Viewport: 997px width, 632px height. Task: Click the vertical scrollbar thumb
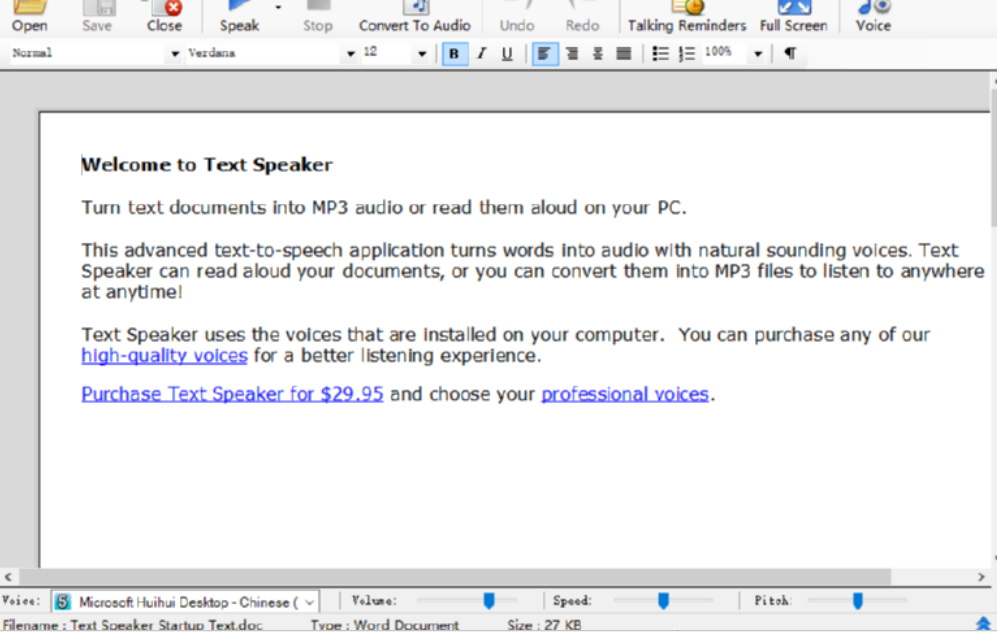pyautogui.click(x=994, y=156)
